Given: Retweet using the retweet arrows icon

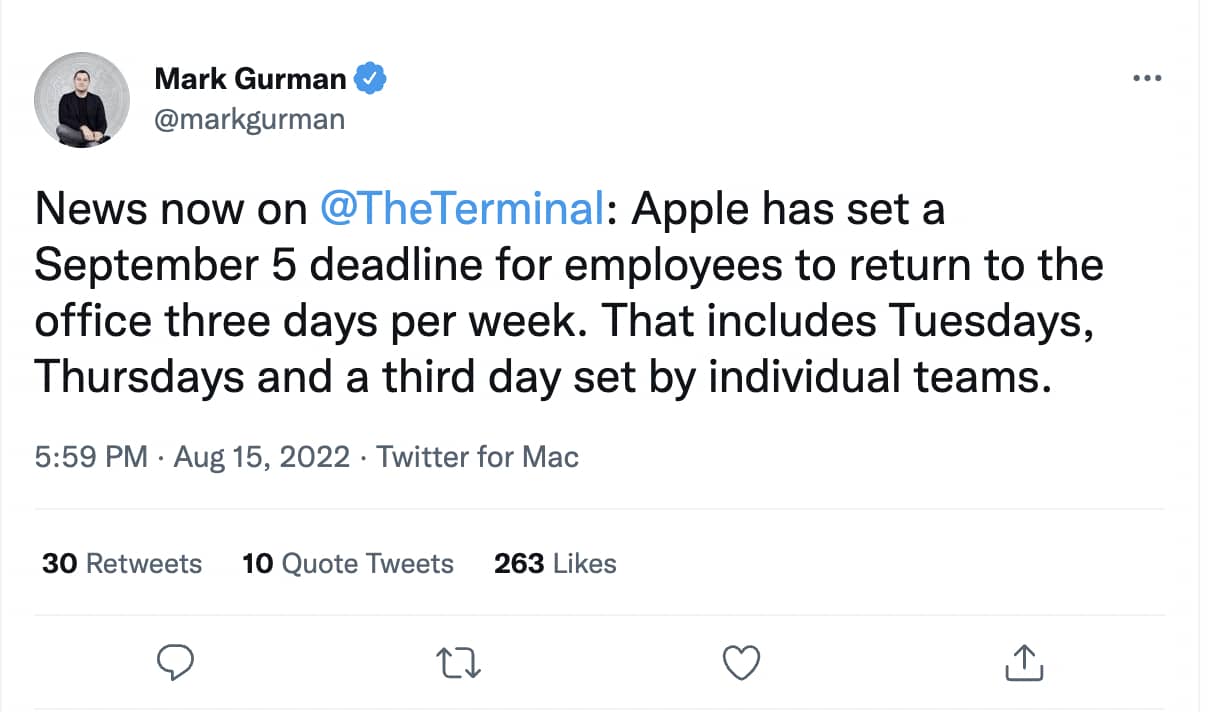Looking at the screenshot, I should pos(461,662).
